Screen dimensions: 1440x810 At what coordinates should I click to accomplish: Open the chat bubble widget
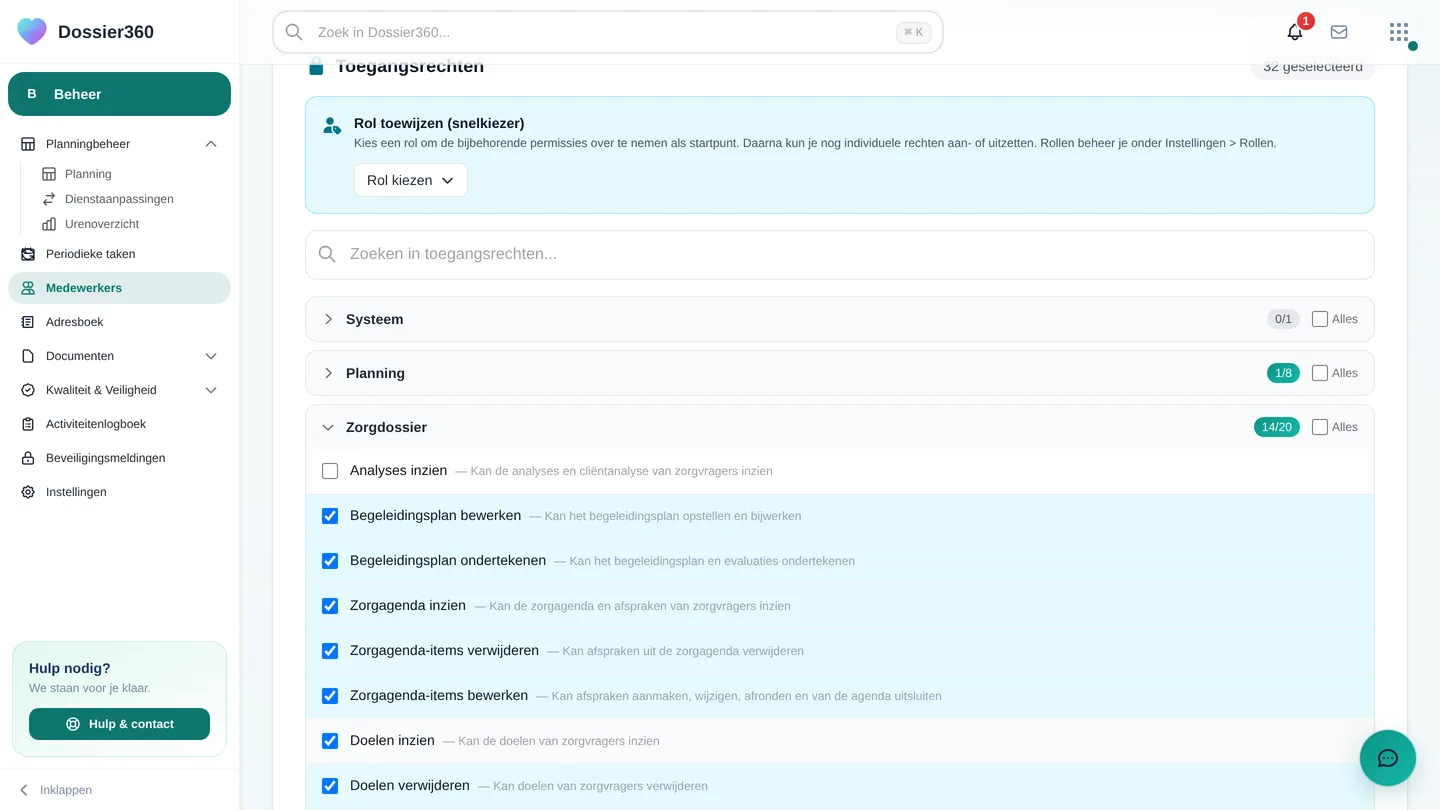(1388, 758)
